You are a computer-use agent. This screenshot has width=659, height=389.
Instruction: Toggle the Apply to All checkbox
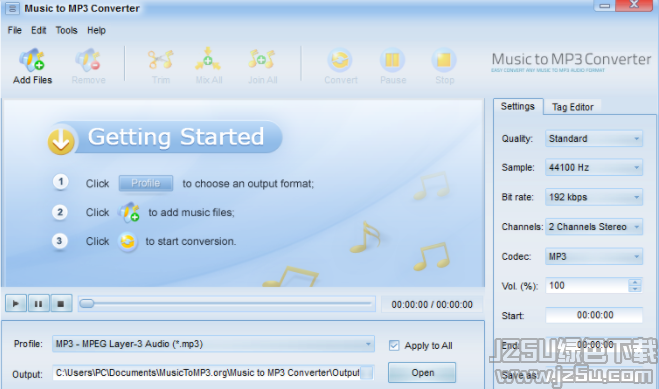394,345
